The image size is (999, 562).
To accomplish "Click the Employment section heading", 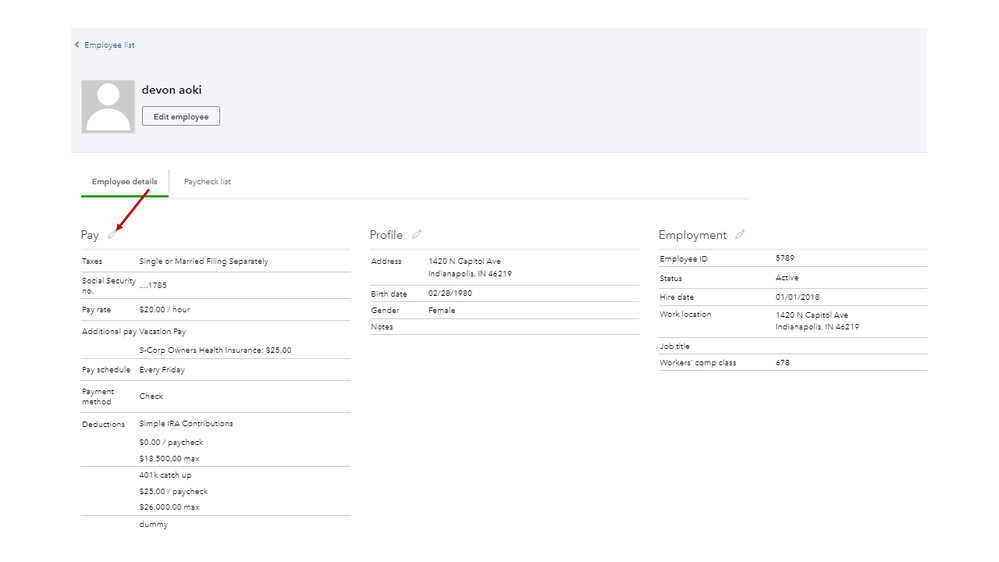I will (x=692, y=235).
